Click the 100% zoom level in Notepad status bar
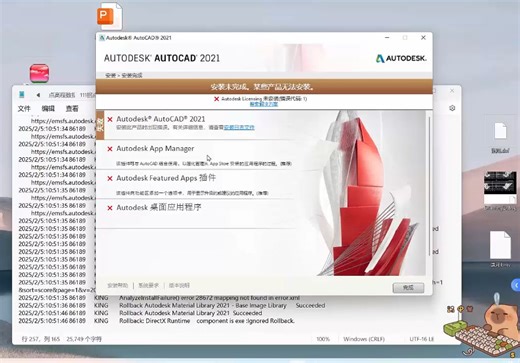 (323, 339)
